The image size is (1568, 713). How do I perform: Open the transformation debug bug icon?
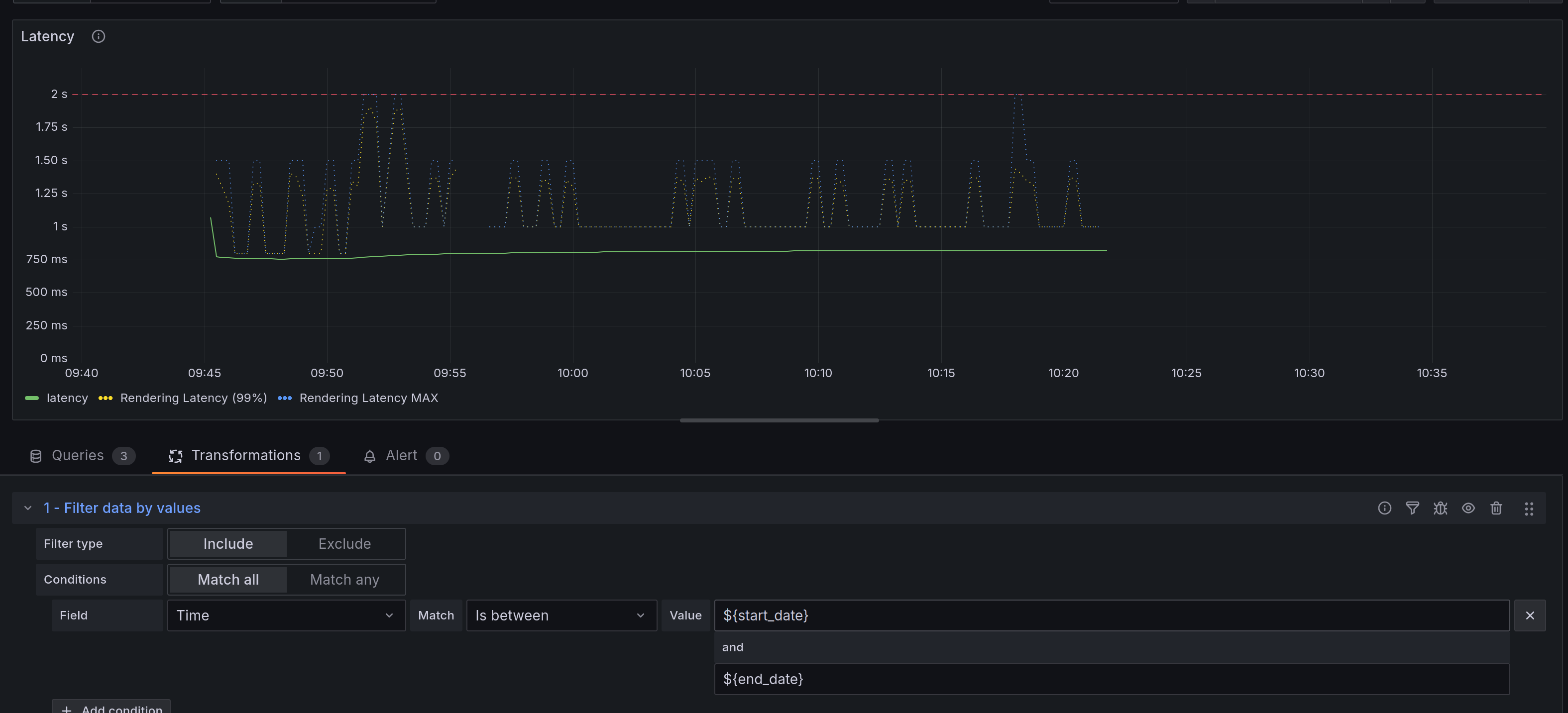[x=1440, y=508]
